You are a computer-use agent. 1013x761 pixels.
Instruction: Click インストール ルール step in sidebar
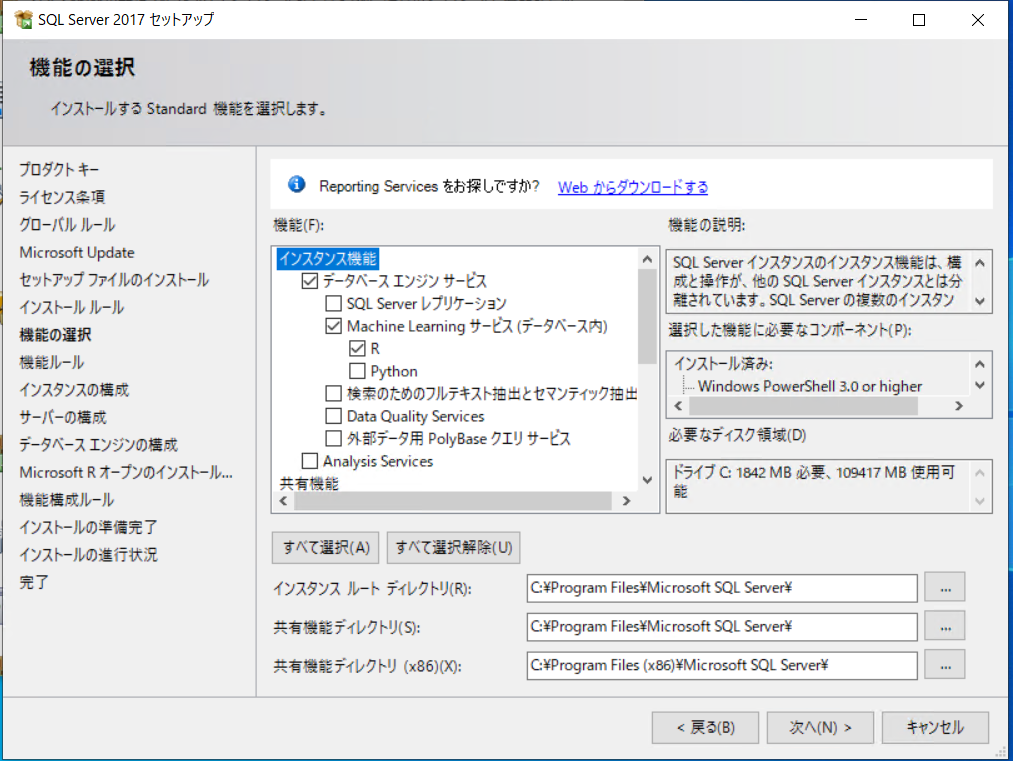72,308
